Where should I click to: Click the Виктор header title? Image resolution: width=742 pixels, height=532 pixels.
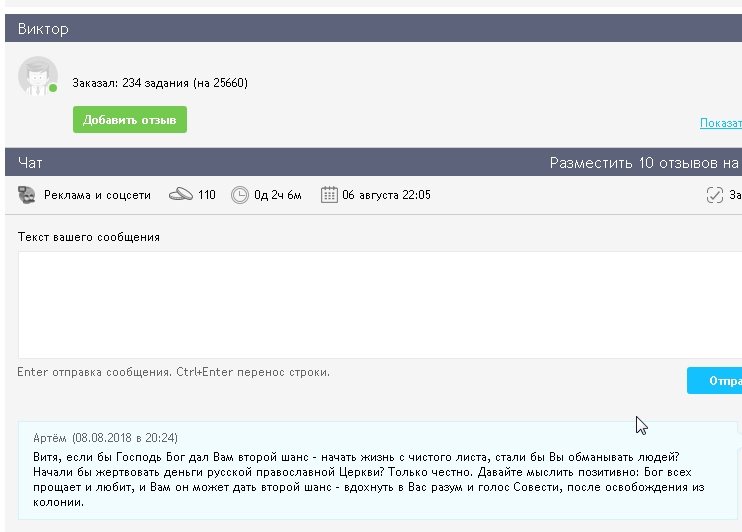coord(43,29)
